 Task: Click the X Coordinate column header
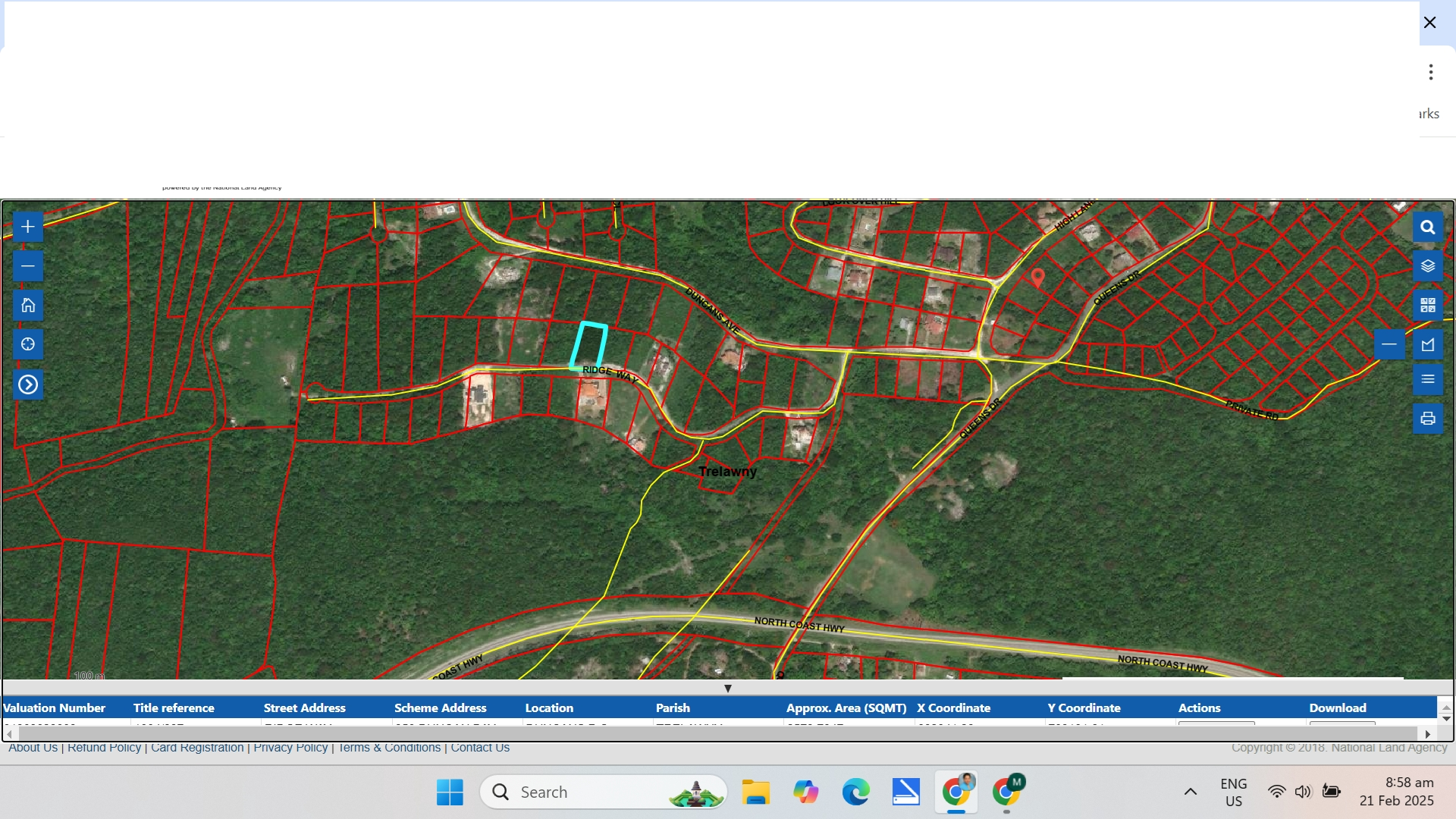point(953,708)
